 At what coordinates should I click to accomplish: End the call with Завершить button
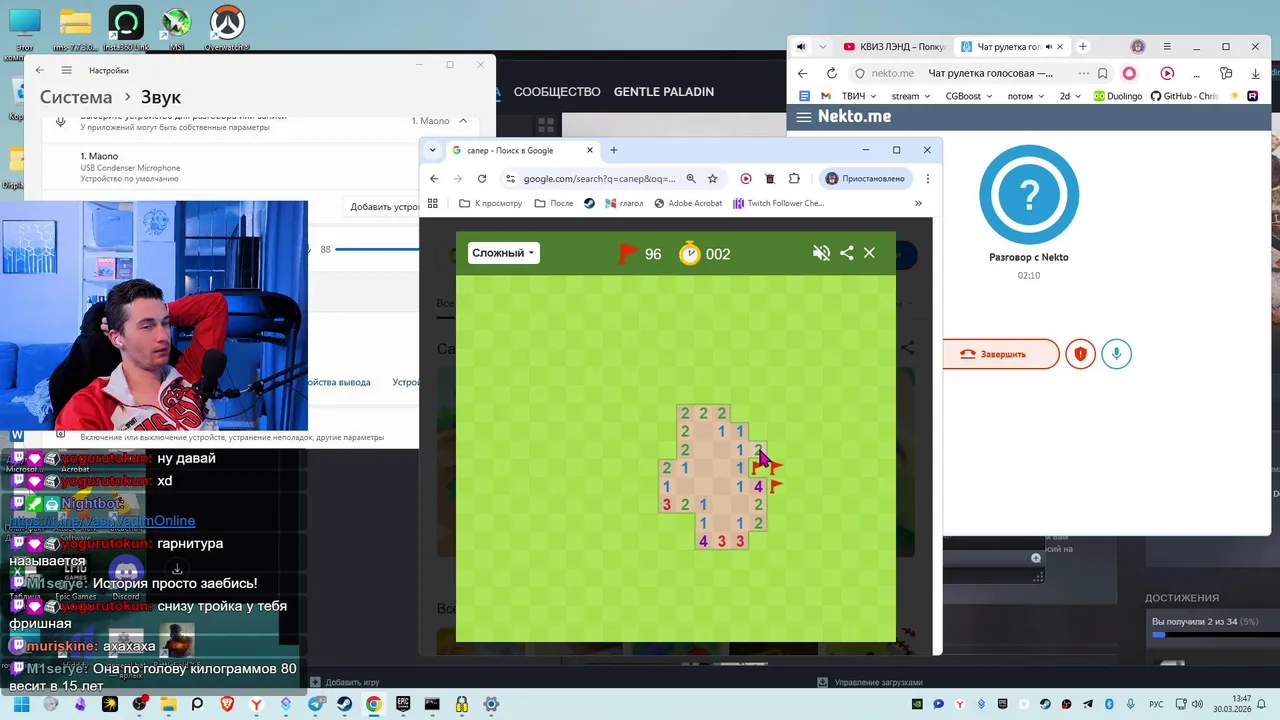tap(1000, 354)
